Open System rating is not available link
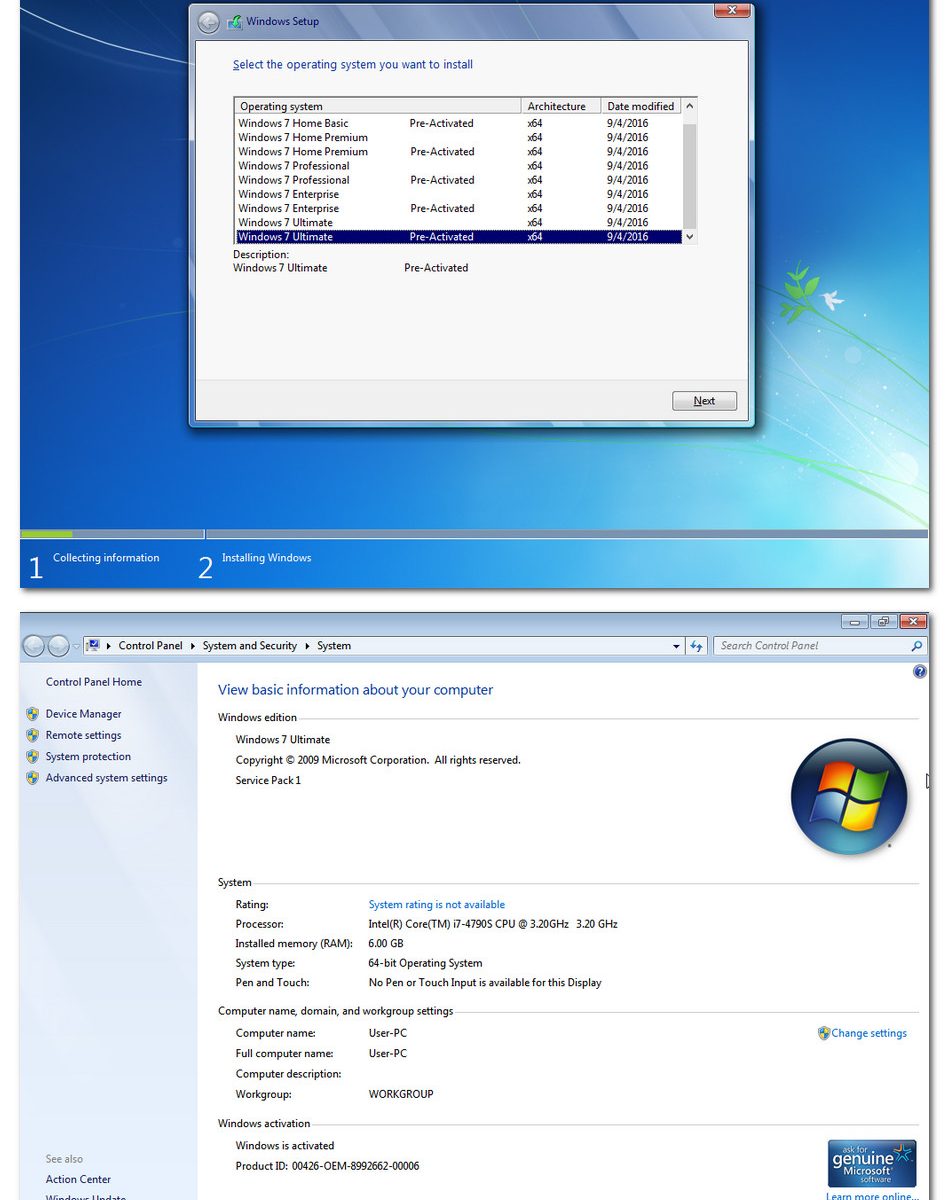950x1200 pixels. point(437,904)
